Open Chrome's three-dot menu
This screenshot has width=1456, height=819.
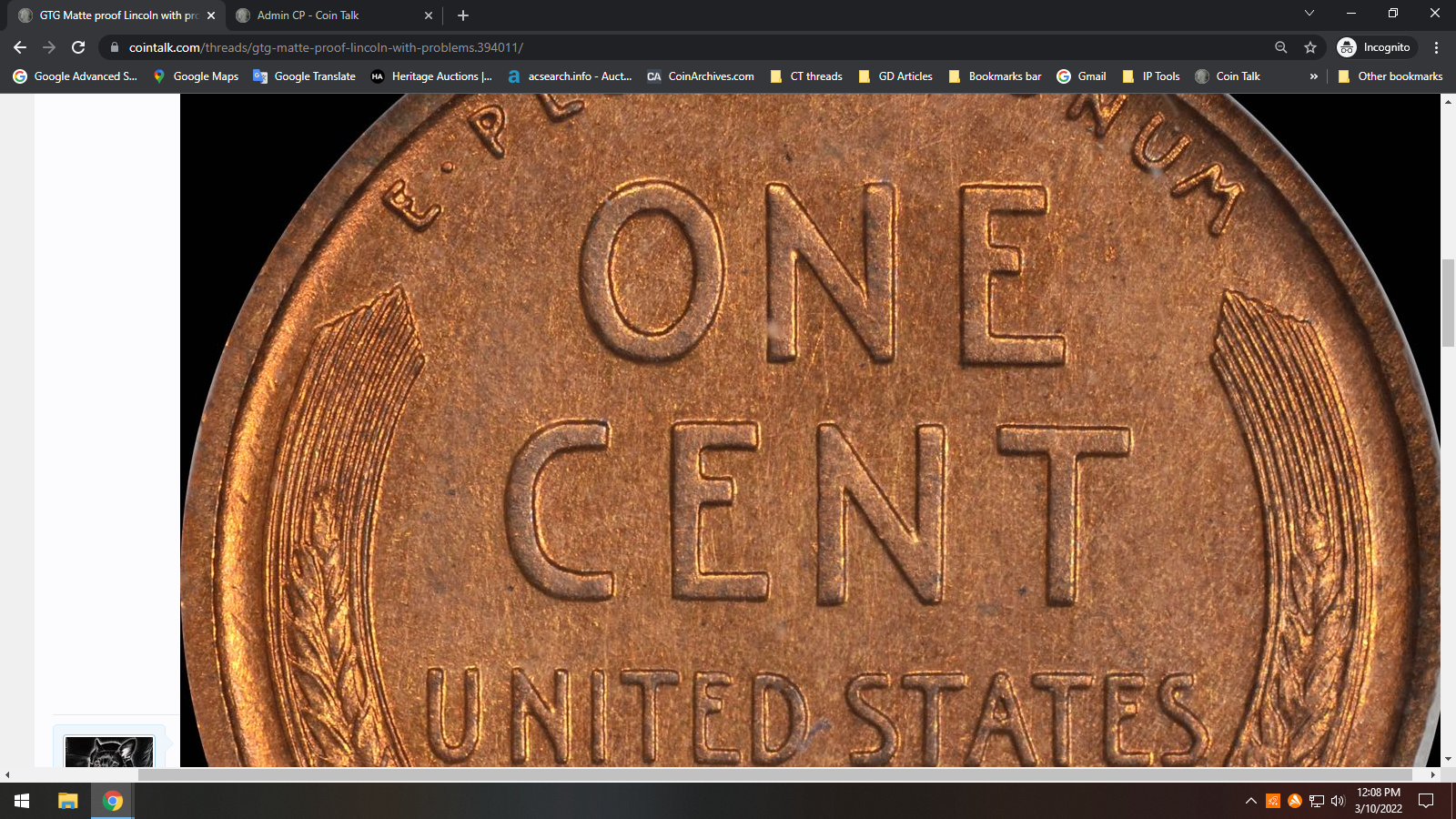[1437, 47]
